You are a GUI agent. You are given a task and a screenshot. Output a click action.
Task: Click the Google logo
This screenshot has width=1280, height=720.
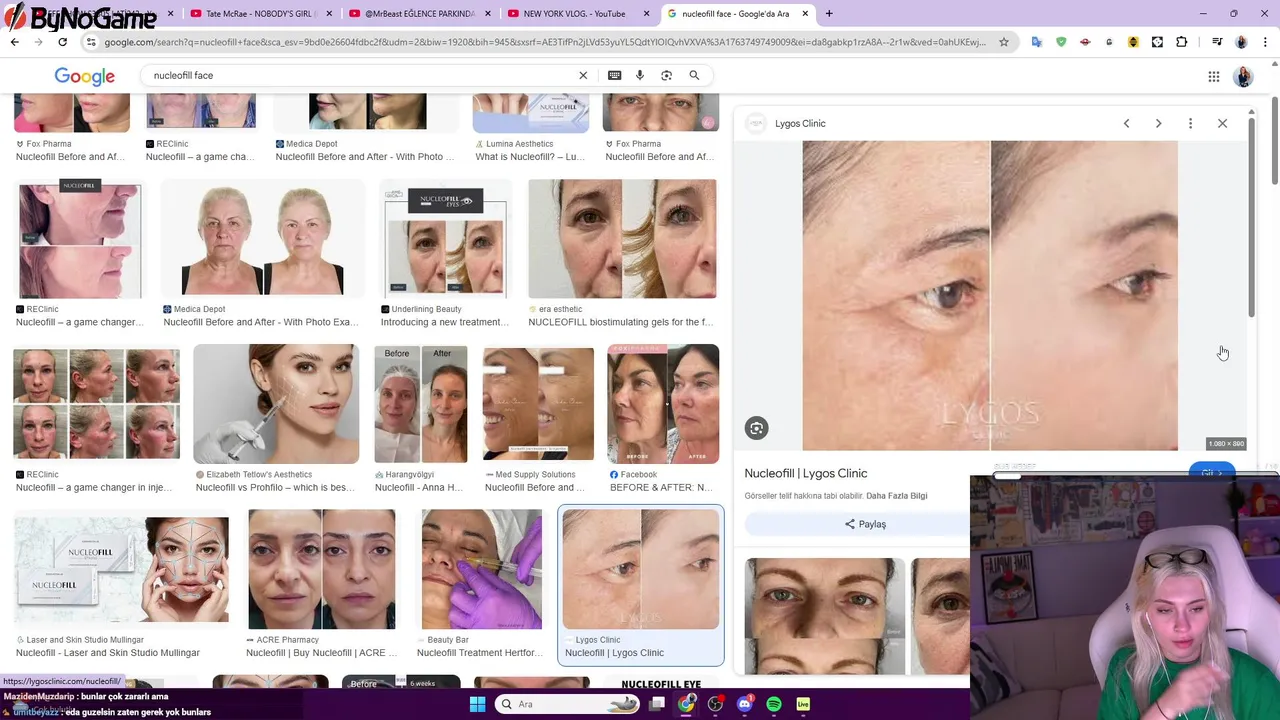click(x=84, y=76)
